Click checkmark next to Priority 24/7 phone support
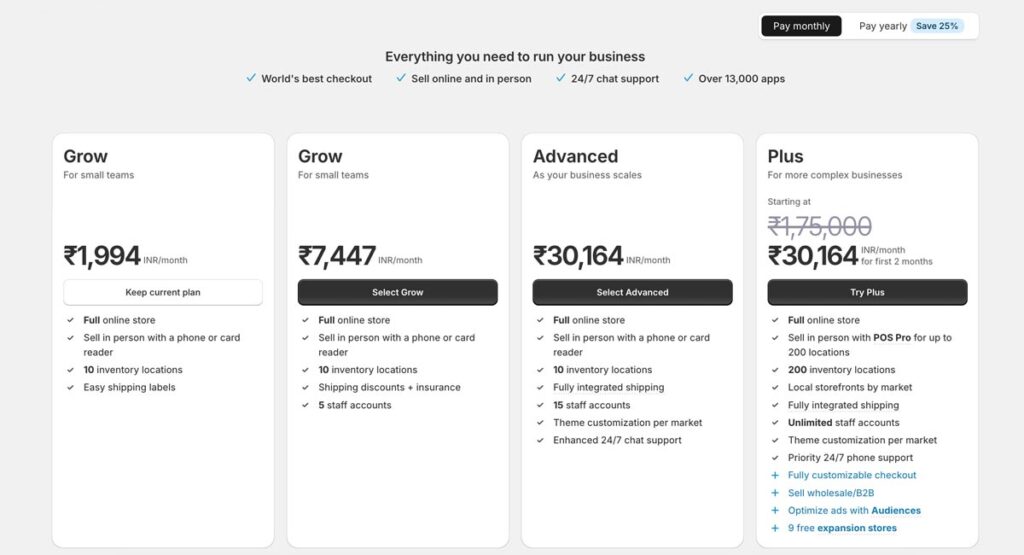Viewport: 1024px width, 555px height. [x=774, y=458]
